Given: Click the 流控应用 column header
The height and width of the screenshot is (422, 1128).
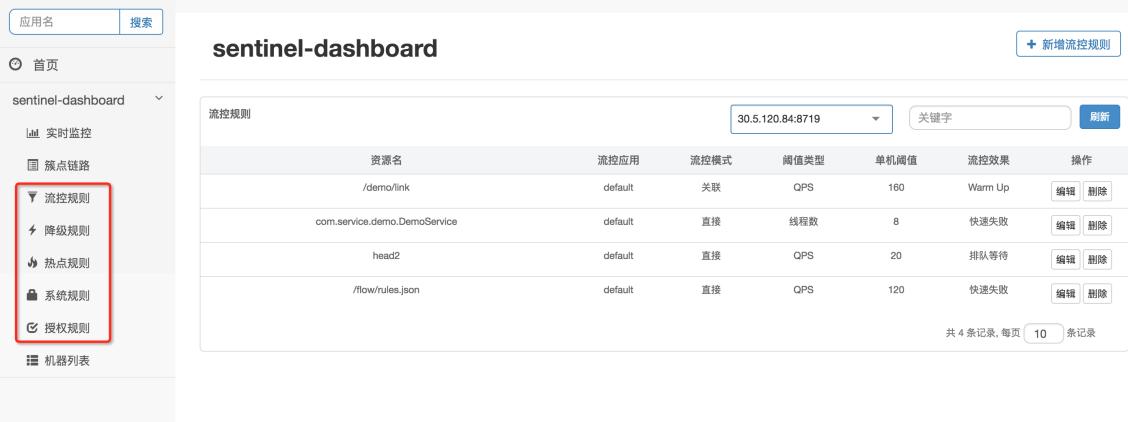Looking at the screenshot, I should point(618,160).
